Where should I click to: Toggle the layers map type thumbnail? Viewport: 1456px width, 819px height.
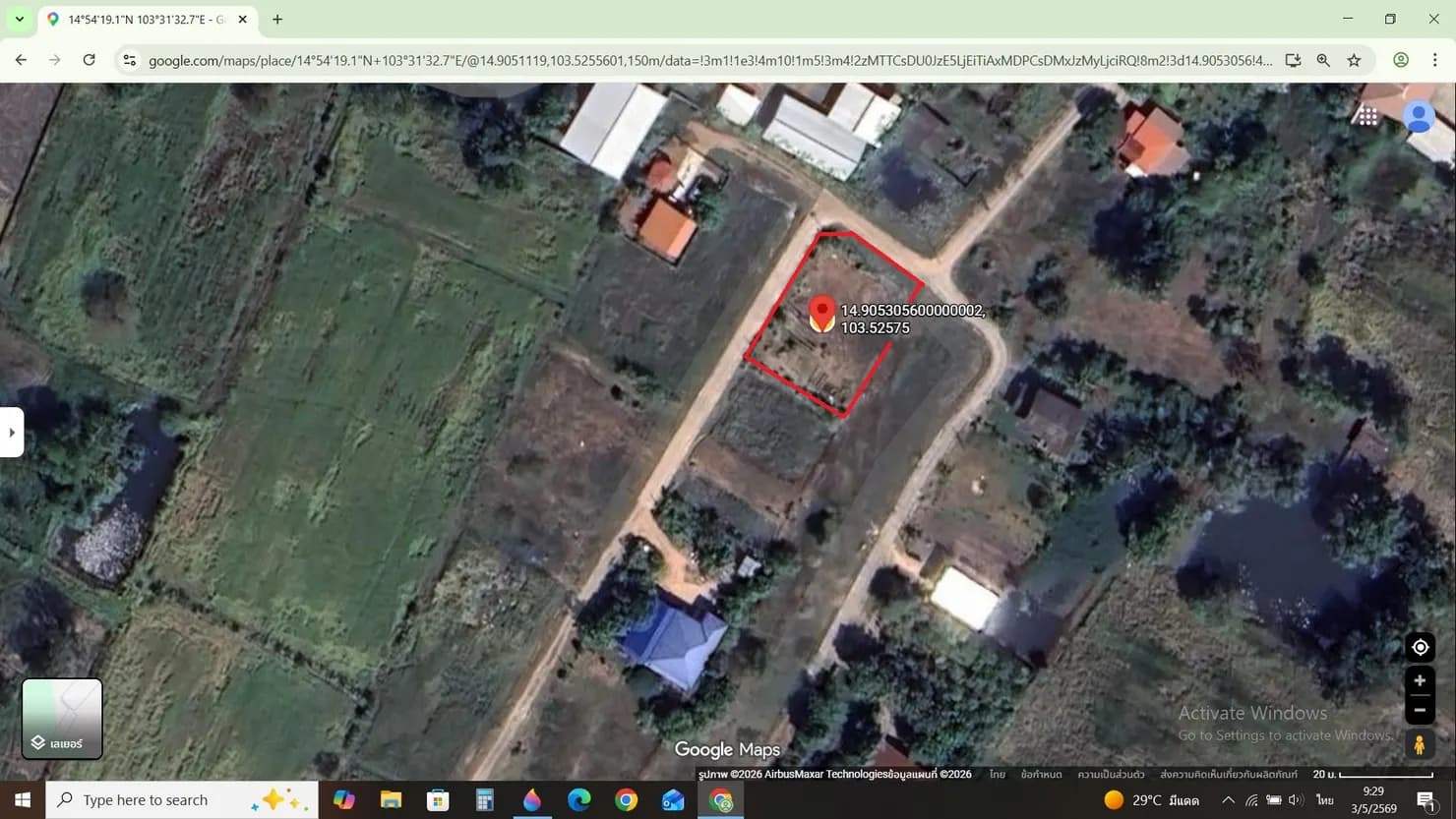tap(62, 719)
